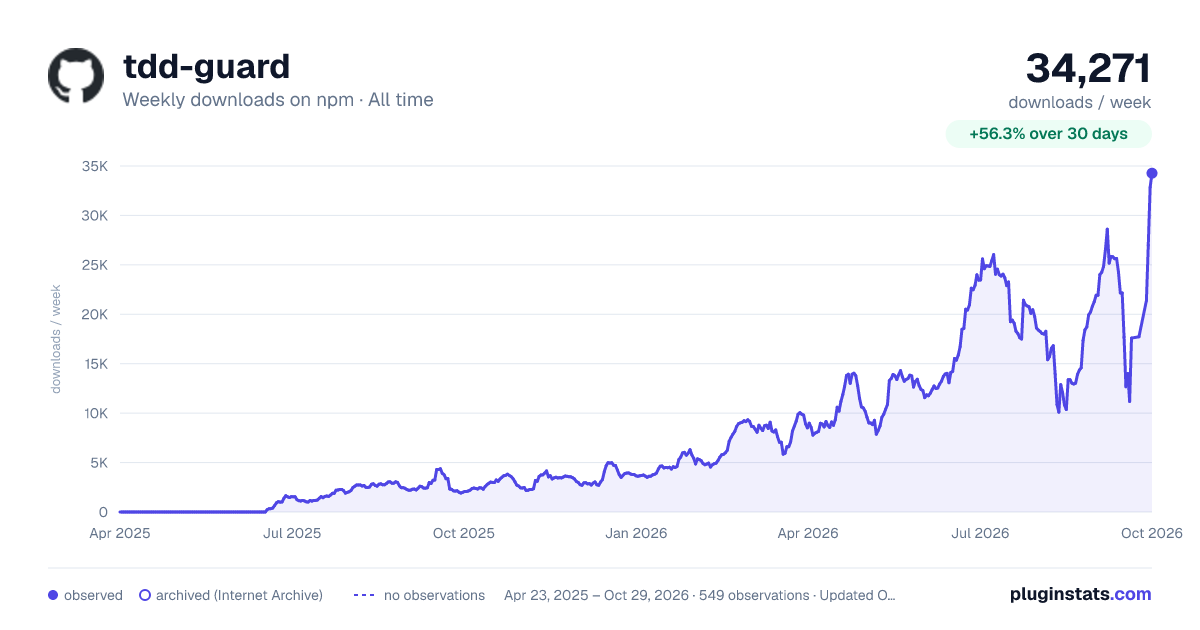
Task: Open the pluginstats.com link
Action: tap(1081, 594)
